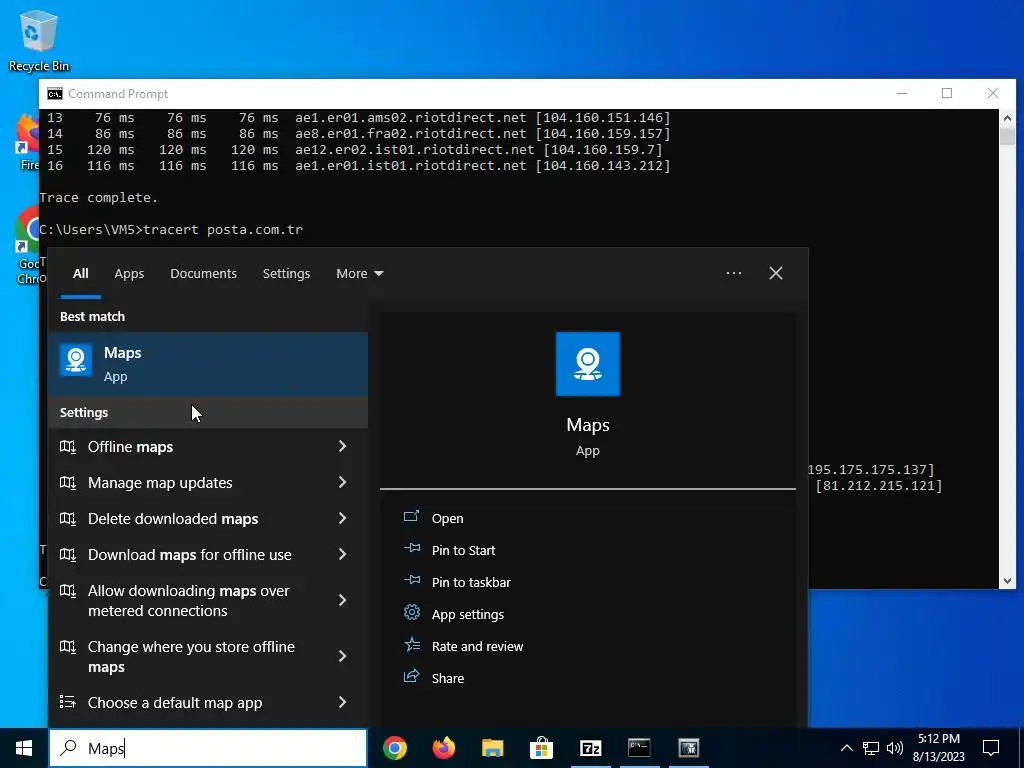This screenshot has height=768, width=1024.
Task: Click the Command Prompt scrollbar up arrow
Action: click(x=1007, y=118)
